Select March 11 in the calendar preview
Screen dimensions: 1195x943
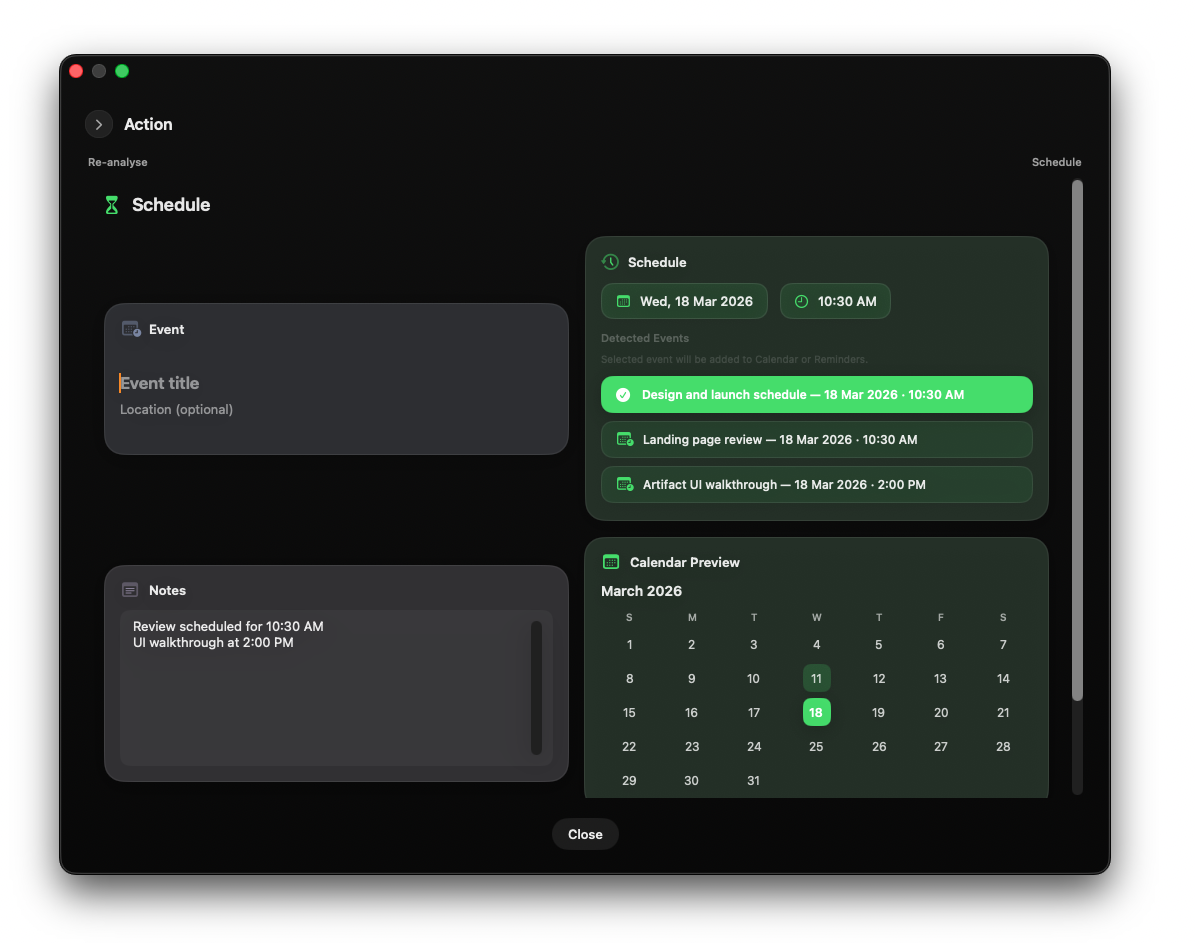click(x=816, y=678)
